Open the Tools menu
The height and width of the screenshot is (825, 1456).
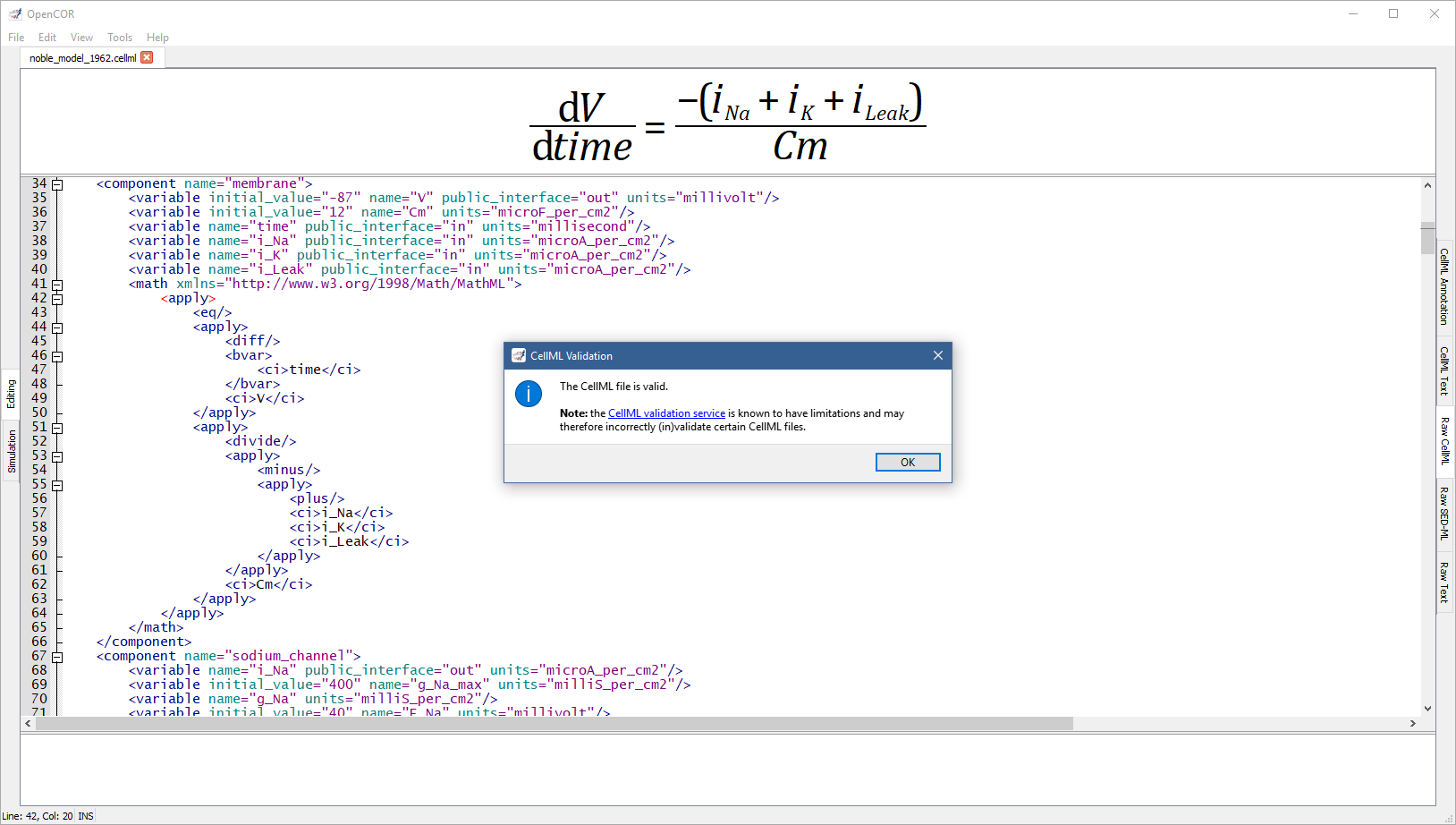click(120, 38)
